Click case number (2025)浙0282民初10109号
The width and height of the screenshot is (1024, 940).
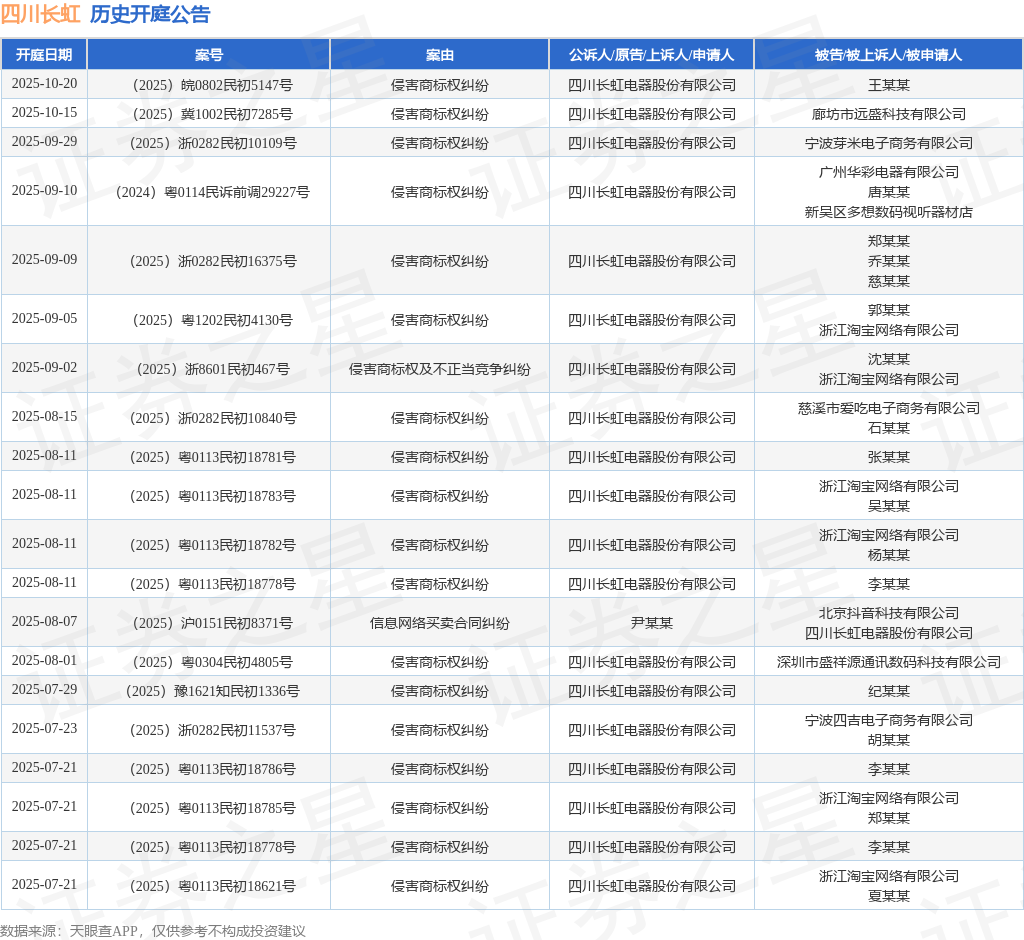tap(213, 142)
